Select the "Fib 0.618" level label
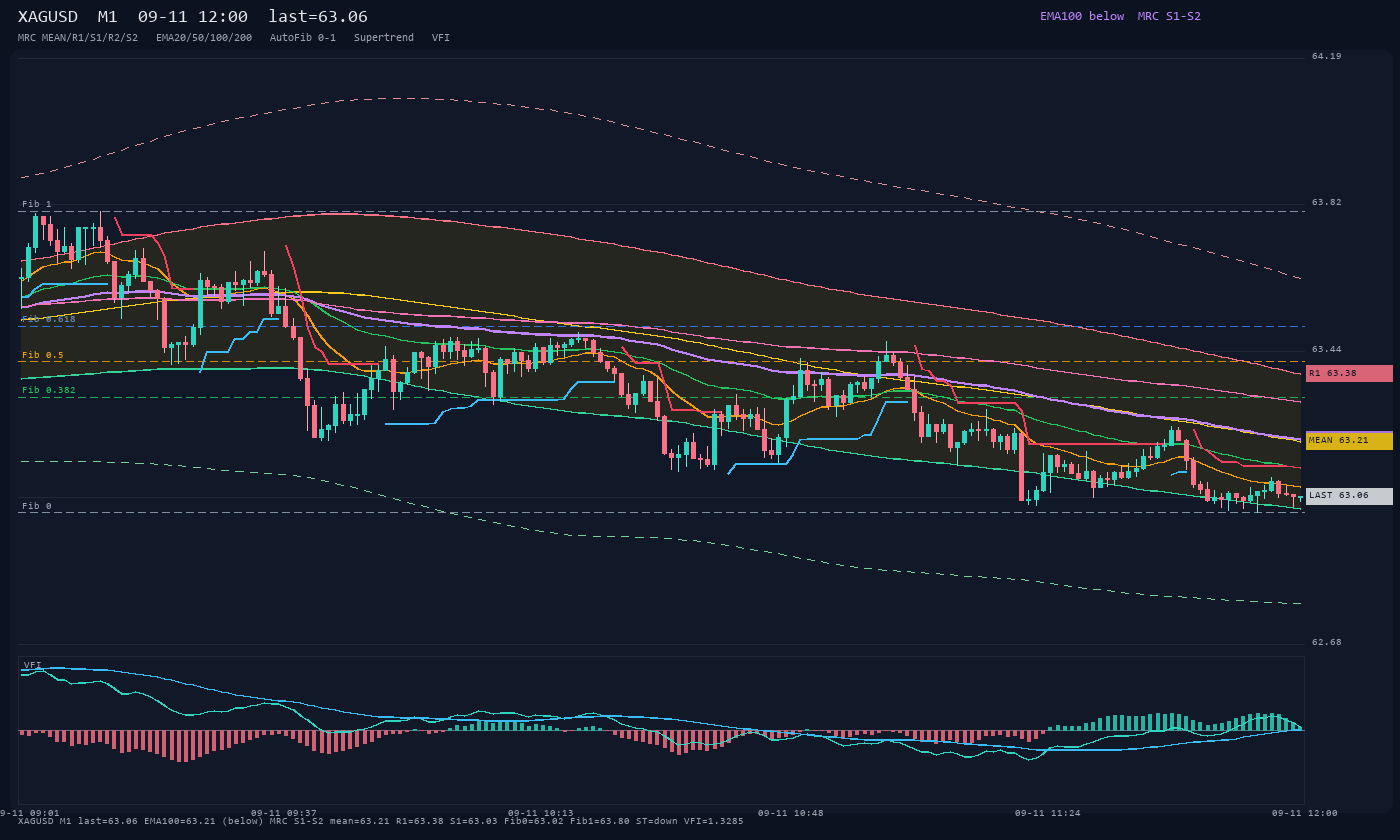 [x=49, y=319]
